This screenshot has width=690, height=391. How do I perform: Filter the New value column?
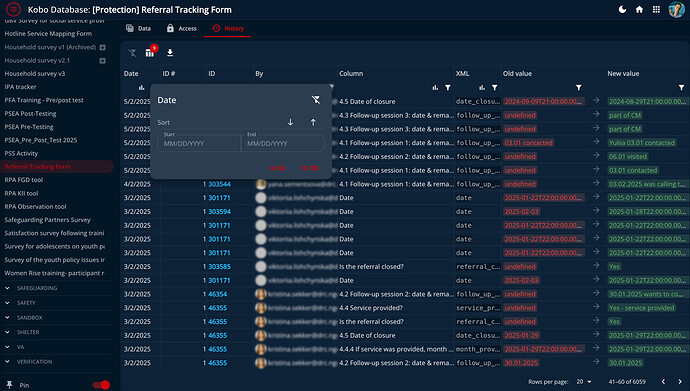click(x=681, y=88)
